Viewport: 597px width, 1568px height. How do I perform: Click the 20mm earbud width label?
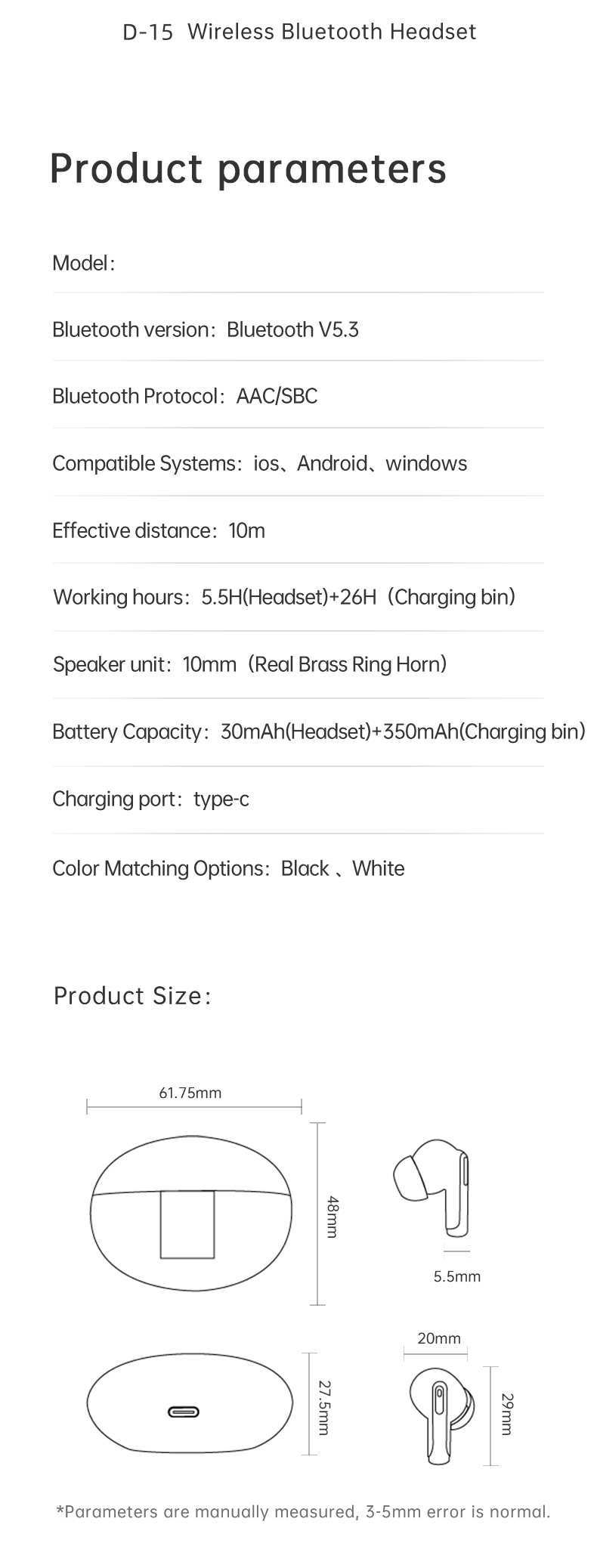[x=439, y=1338]
